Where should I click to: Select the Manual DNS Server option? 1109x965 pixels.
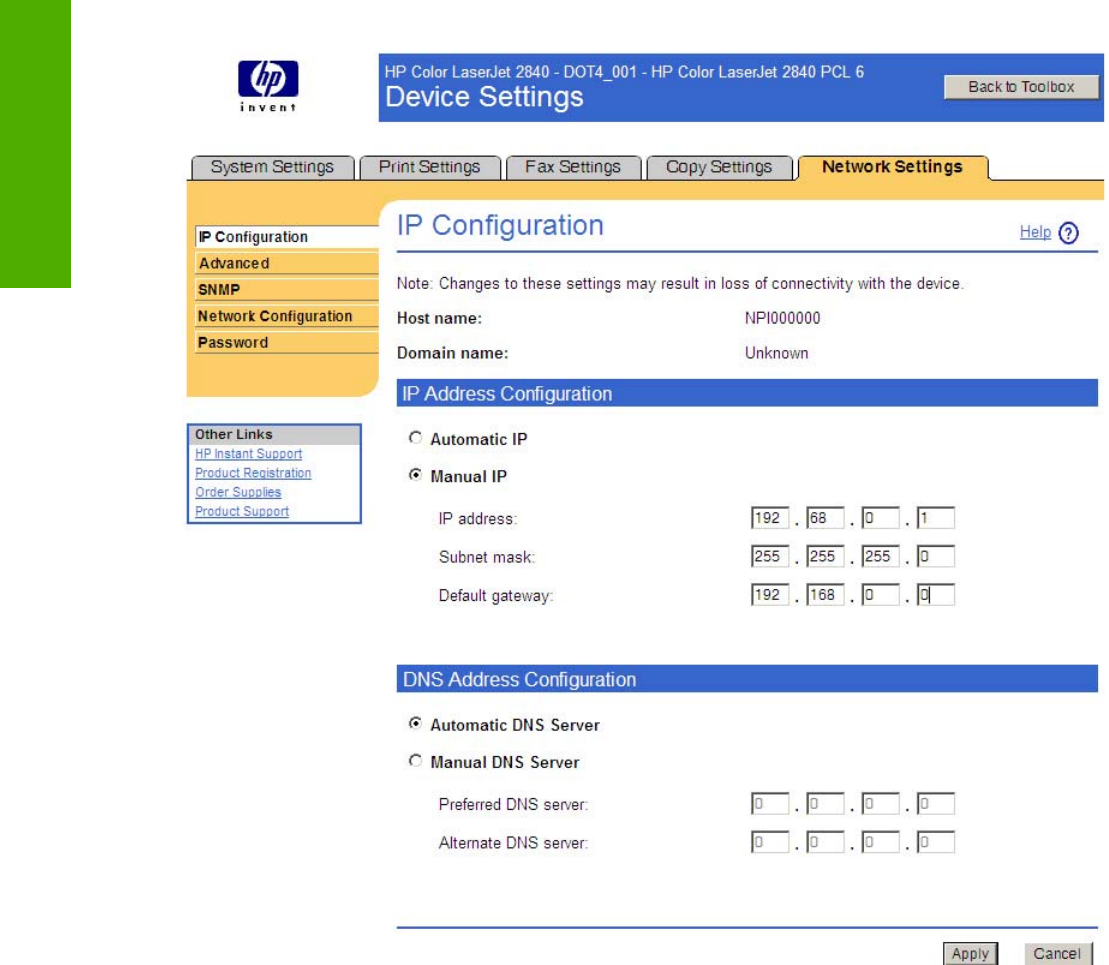coord(415,761)
